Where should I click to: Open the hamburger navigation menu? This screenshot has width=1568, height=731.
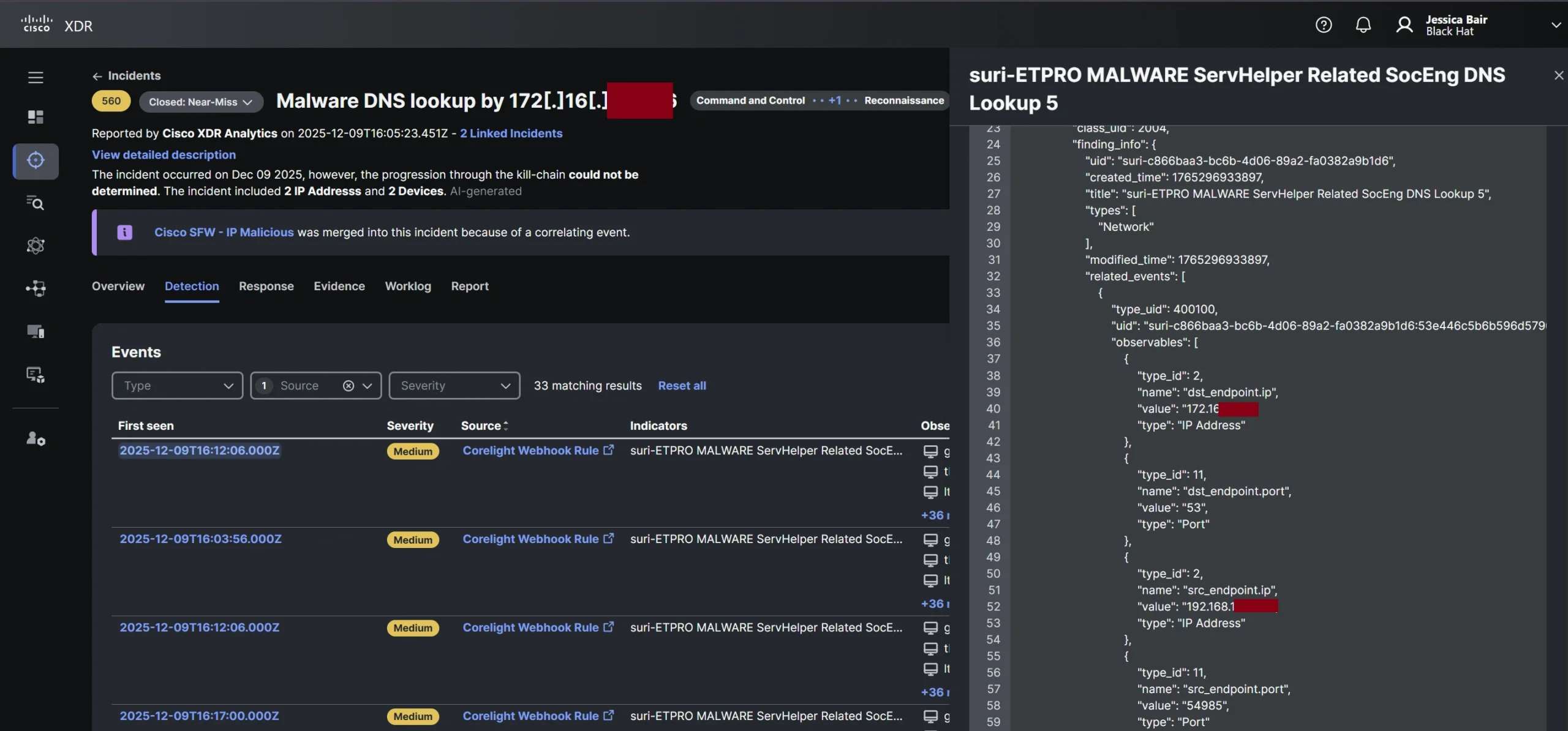(x=36, y=77)
